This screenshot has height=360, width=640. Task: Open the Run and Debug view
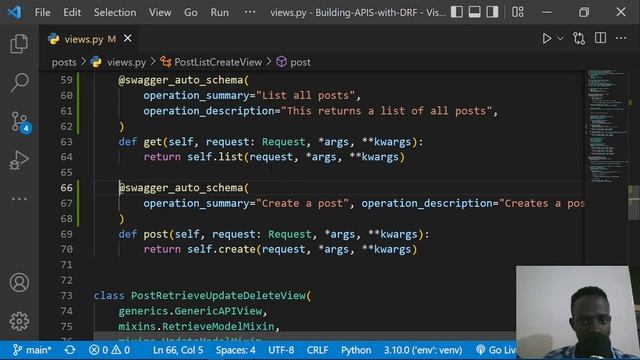coord(19,160)
